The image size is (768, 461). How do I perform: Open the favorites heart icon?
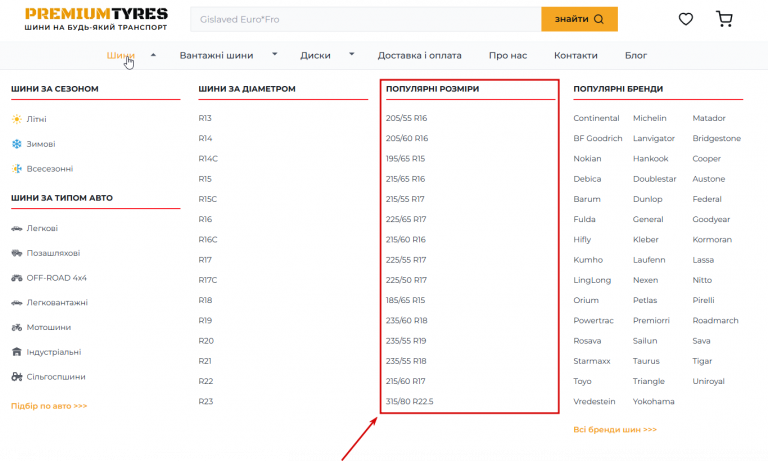[686, 19]
